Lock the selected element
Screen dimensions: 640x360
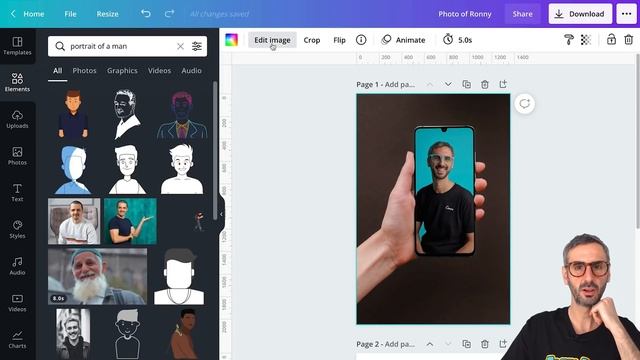click(611, 40)
